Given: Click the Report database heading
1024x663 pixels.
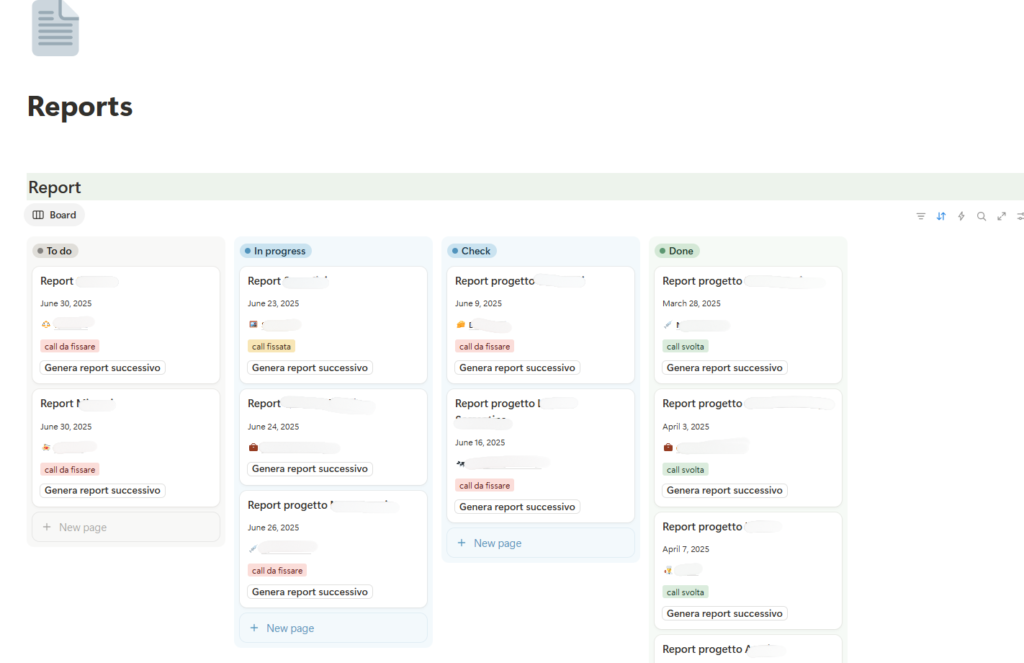Looking at the screenshot, I should tap(54, 187).
